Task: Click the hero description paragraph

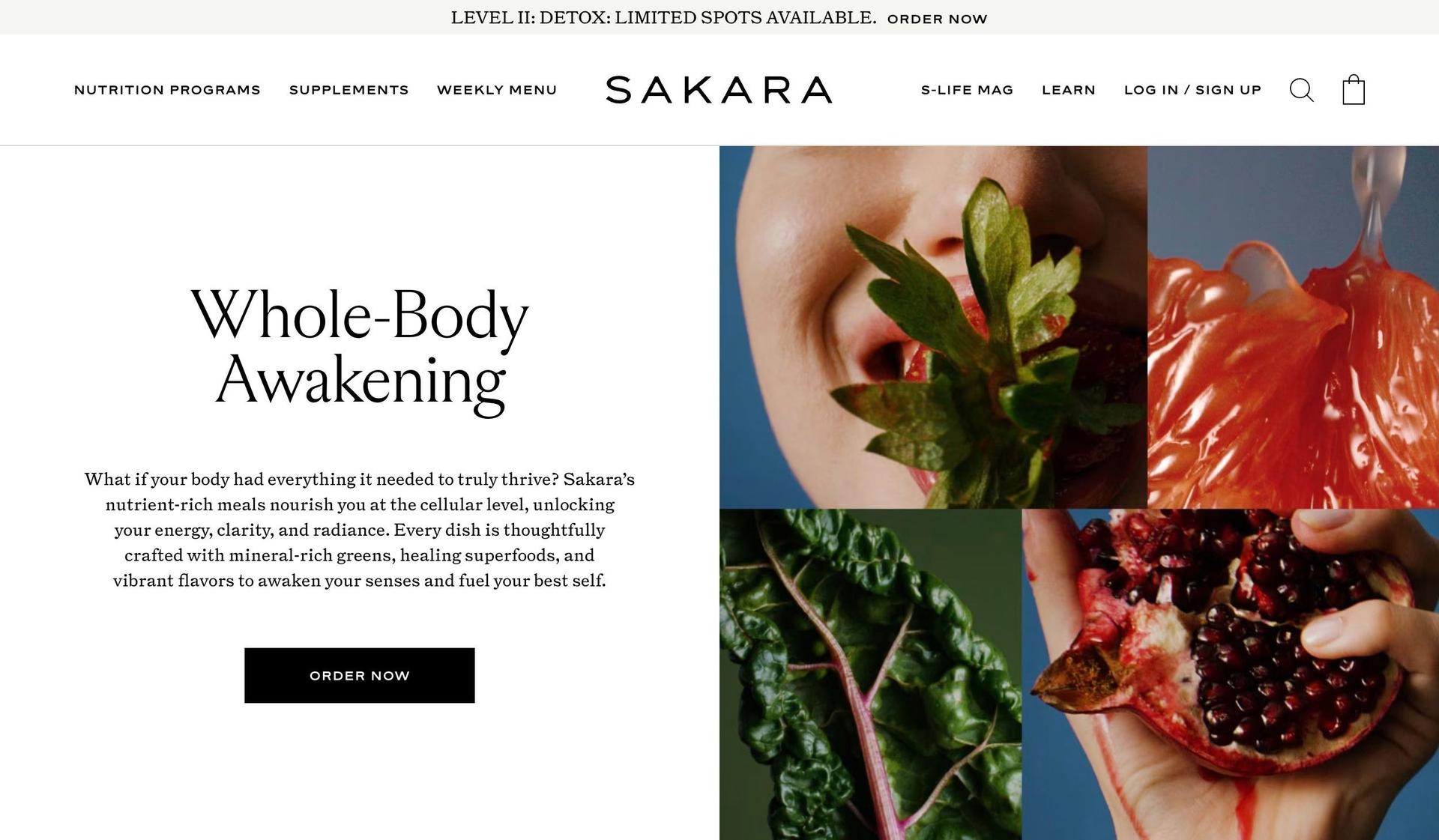Action: point(360,530)
